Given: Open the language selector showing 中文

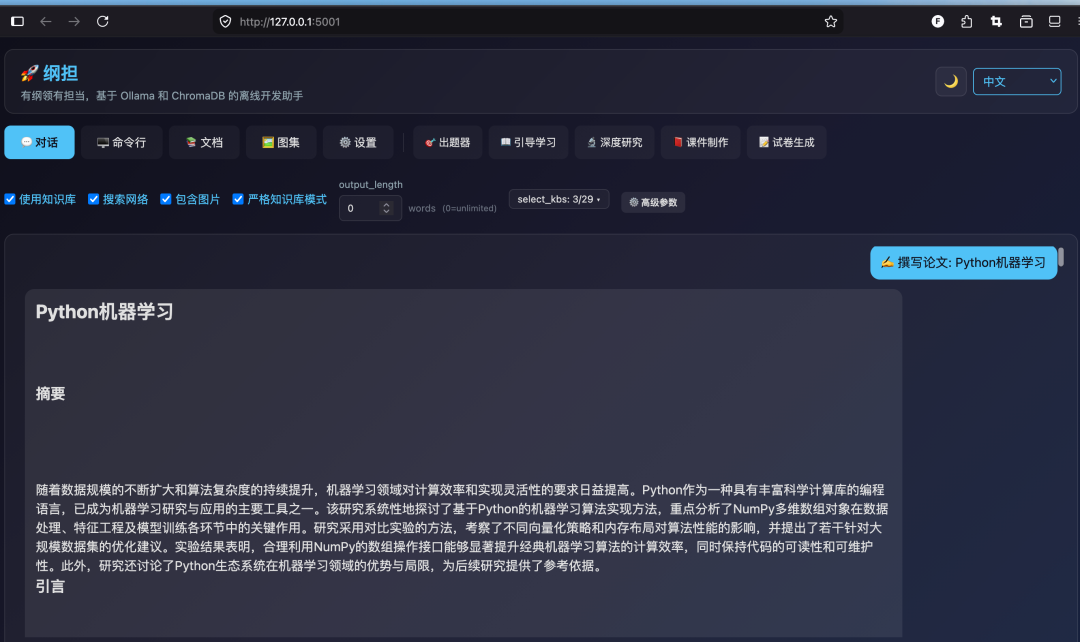Looking at the screenshot, I should tap(1017, 81).
